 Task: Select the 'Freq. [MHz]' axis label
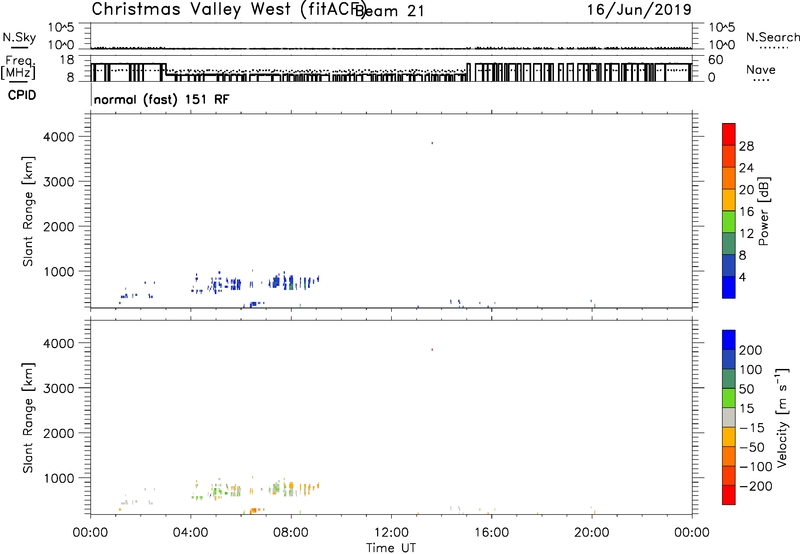[x=19, y=68]
